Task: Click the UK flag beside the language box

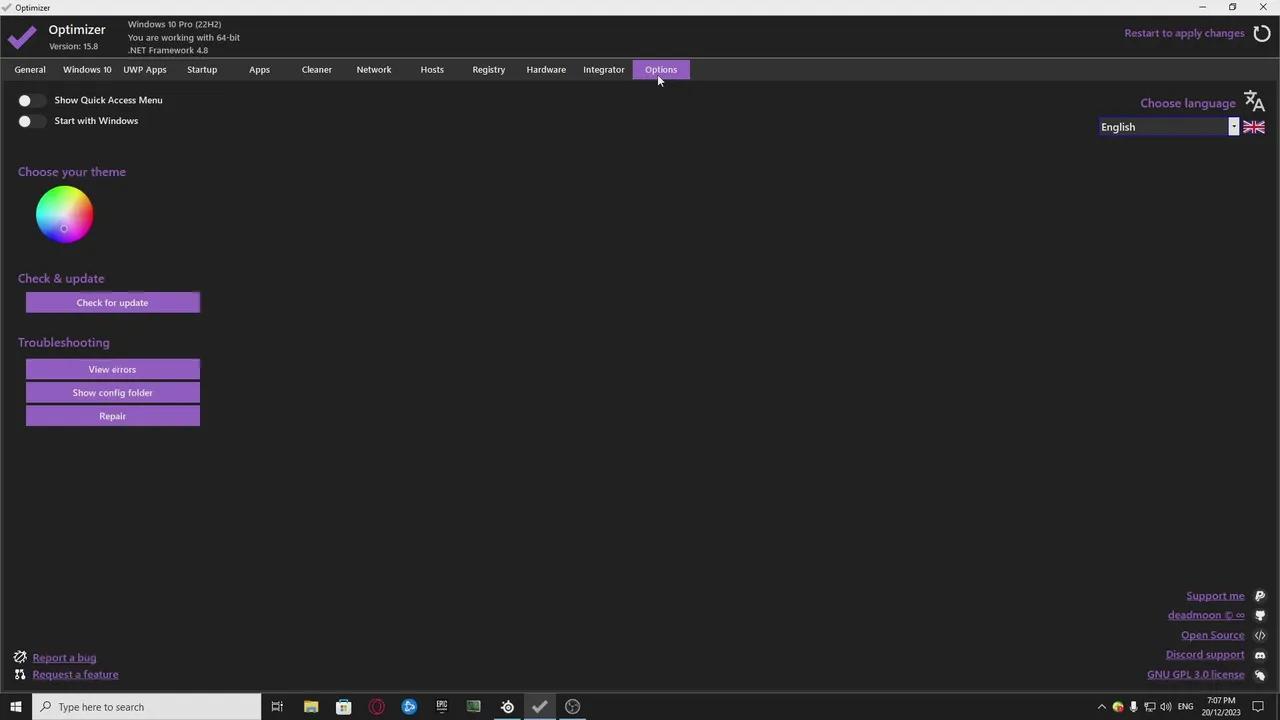Action: [x=1253, y=126]
